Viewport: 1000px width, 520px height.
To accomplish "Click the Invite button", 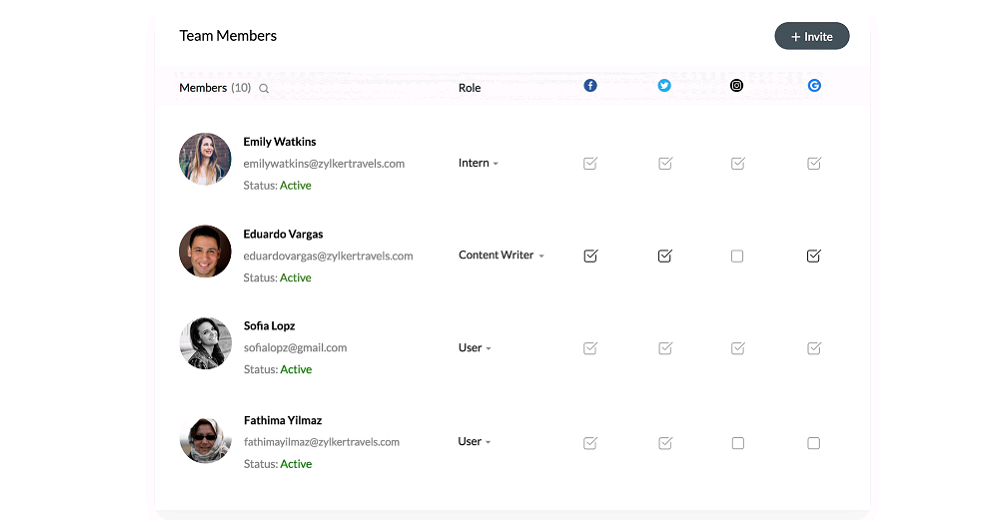I will (811, 36).
